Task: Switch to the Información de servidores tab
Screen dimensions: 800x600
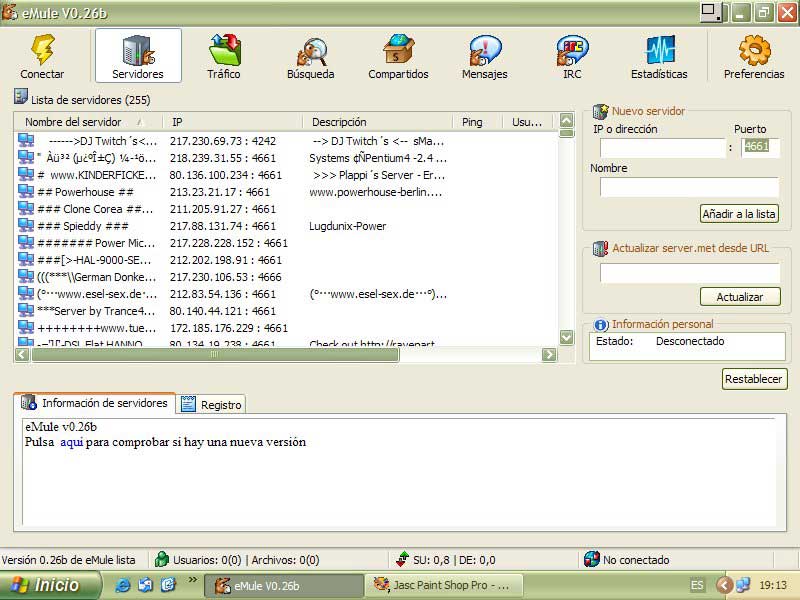Action: [95, 403]
